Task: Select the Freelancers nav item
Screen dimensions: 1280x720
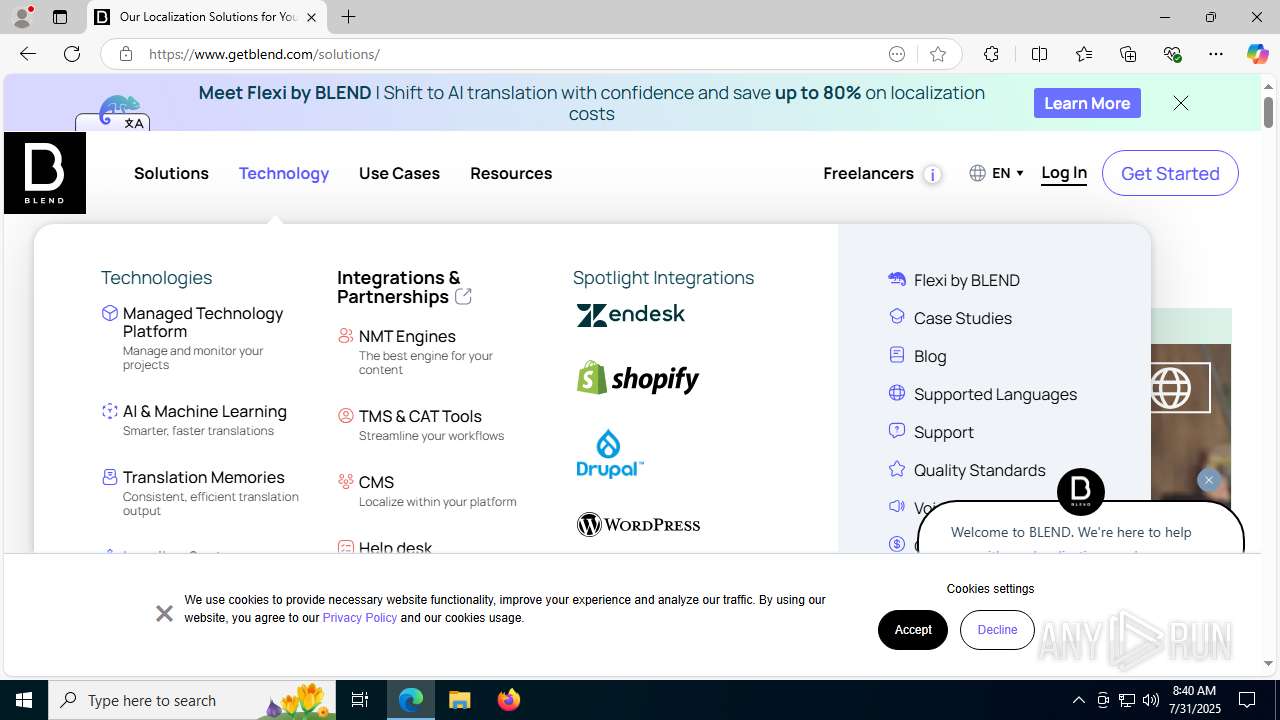Action: click(868, 173)
